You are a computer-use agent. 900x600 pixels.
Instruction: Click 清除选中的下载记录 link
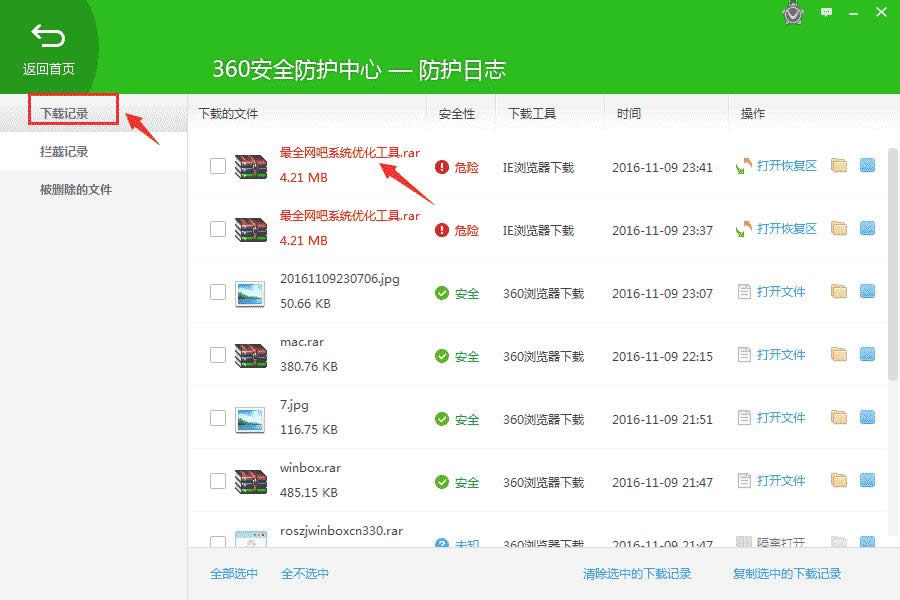pyautogui.click(x=637, y=574)
